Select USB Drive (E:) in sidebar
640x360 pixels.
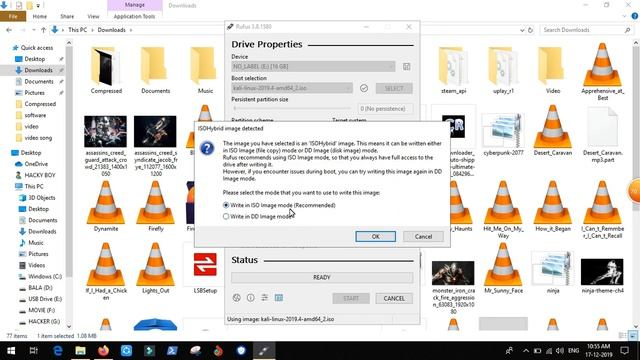tap(44, 299)
